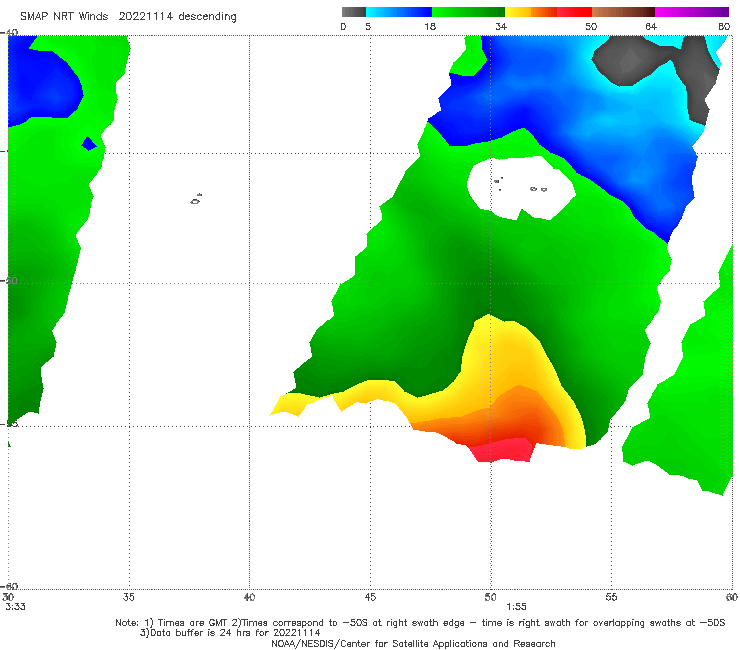Click the small island outline near 38E
The image size is (740, 650).
coord(196,199)
